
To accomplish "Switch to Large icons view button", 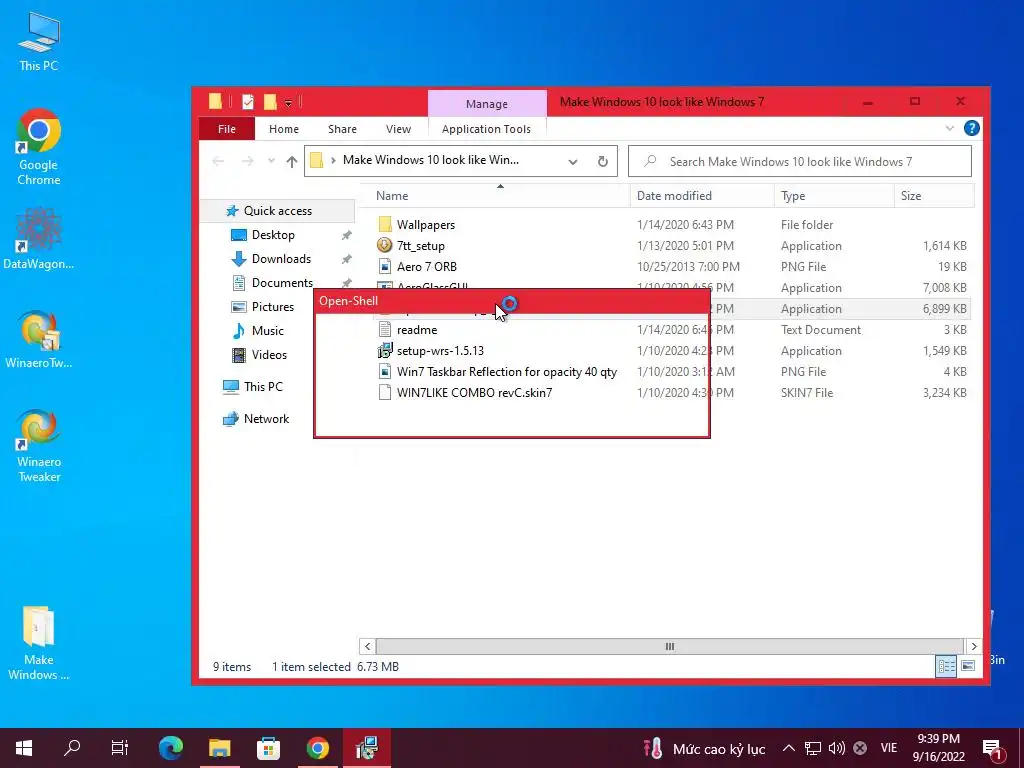I will pos(968,666).
